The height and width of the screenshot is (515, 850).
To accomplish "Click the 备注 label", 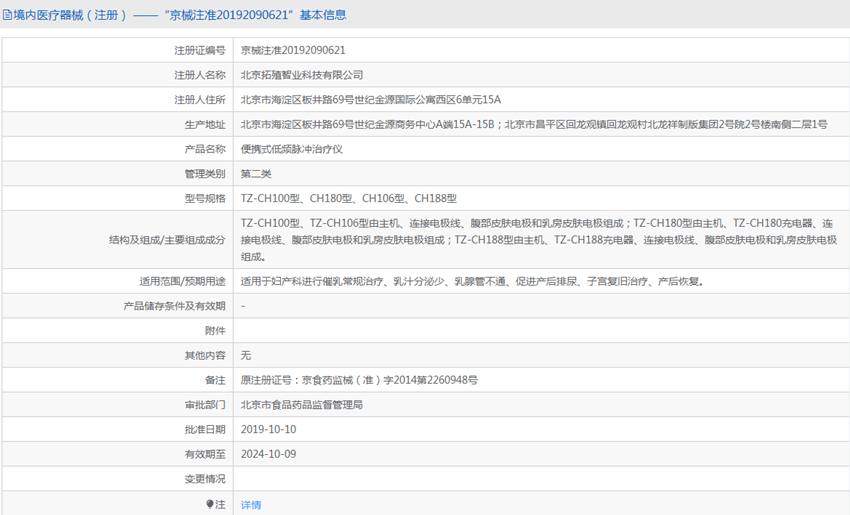I will [x=215, y=381].
